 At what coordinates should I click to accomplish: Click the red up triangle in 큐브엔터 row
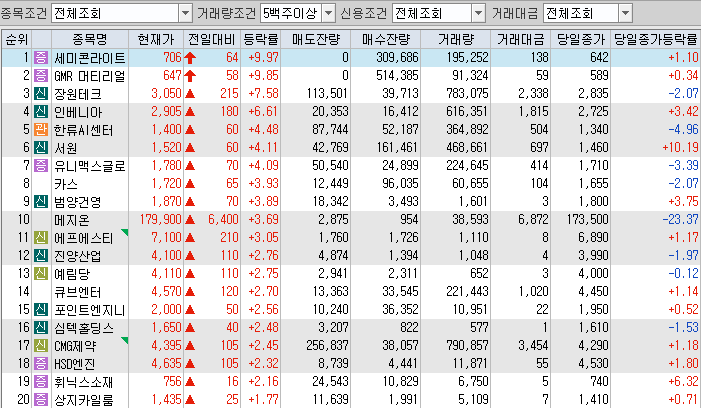point(190,292)
